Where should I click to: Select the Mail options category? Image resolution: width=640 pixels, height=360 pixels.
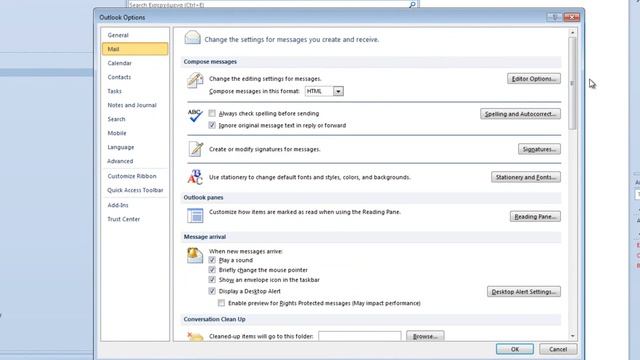click(135, 49)
